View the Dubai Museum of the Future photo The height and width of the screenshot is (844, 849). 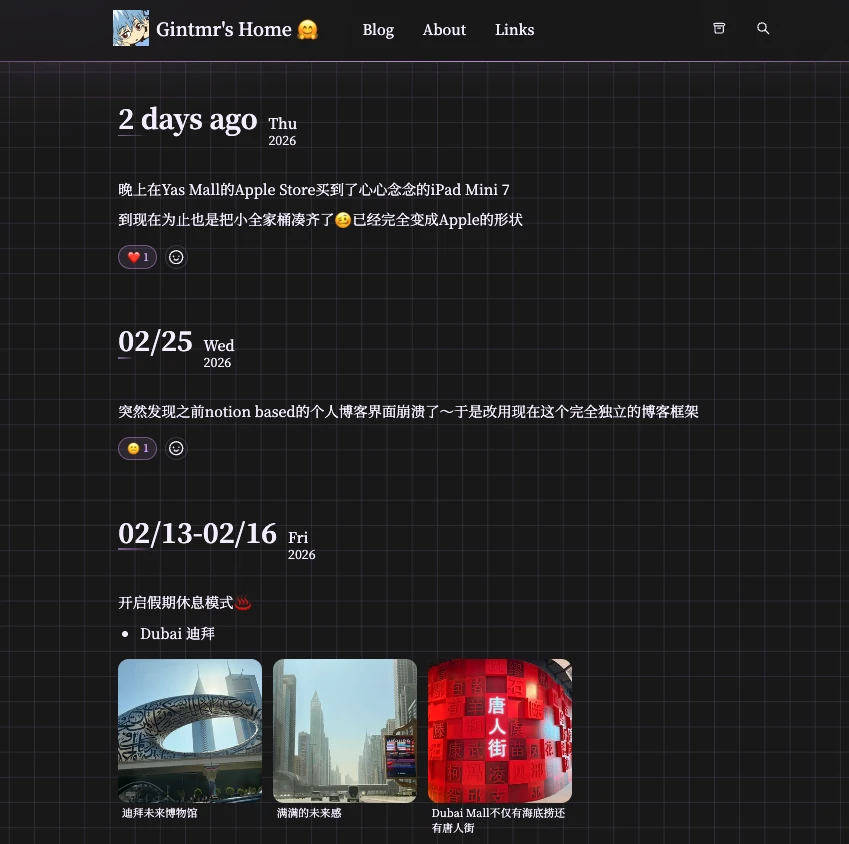point(190,730)
